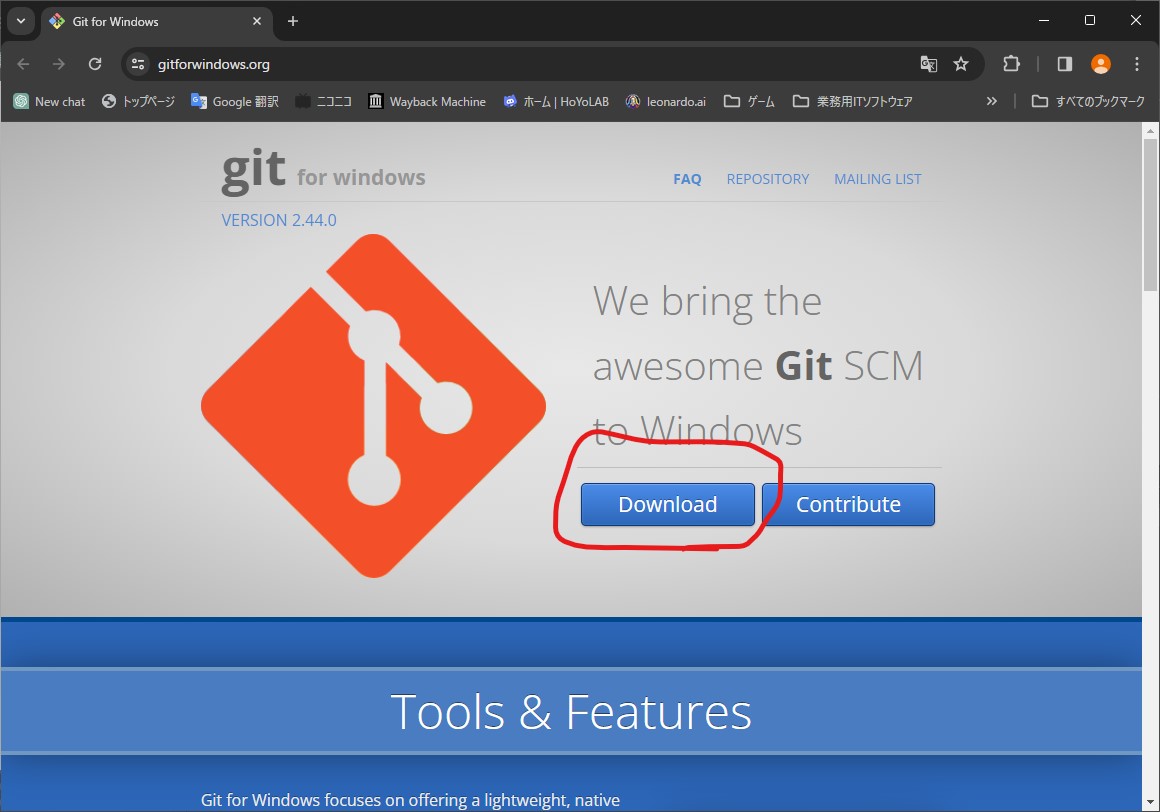Open the FAQ link

[687, 179]
